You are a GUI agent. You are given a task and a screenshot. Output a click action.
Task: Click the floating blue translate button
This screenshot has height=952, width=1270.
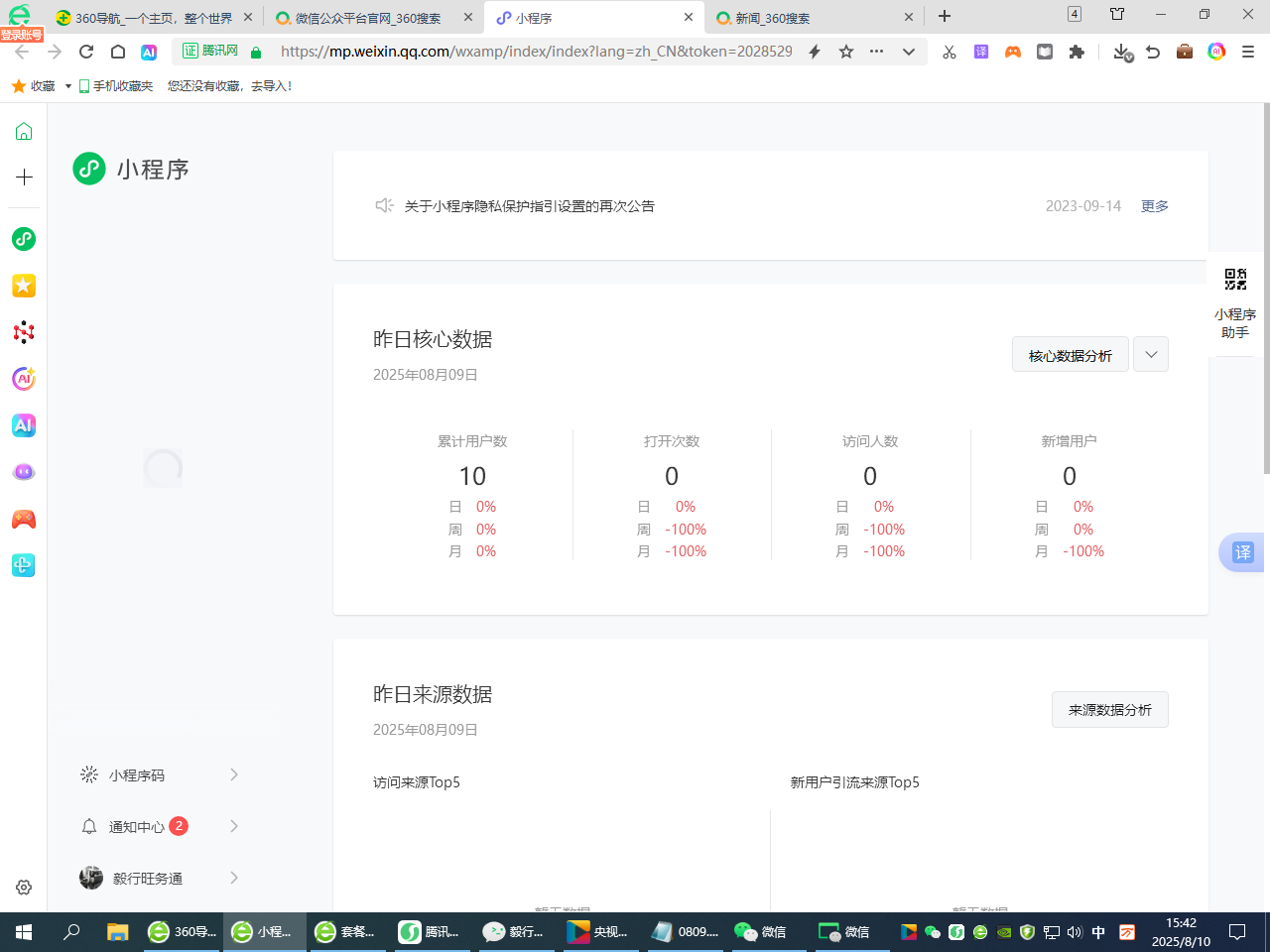(x=1242, y=552)
